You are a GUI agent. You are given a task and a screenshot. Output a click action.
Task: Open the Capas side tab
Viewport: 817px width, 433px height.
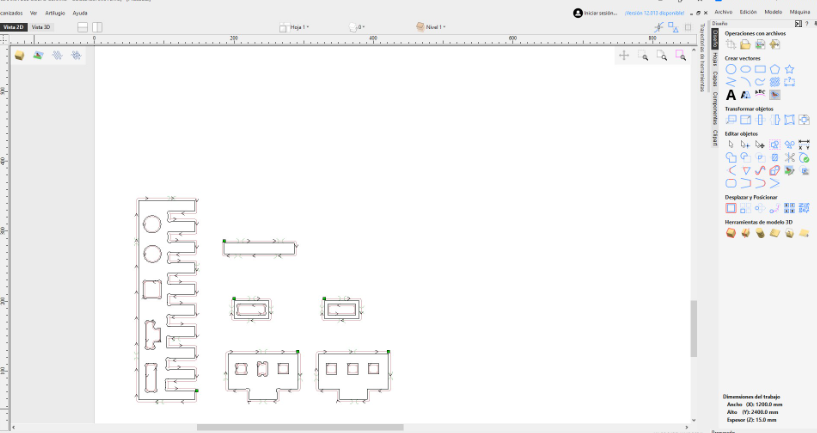(x=715, y=79)
